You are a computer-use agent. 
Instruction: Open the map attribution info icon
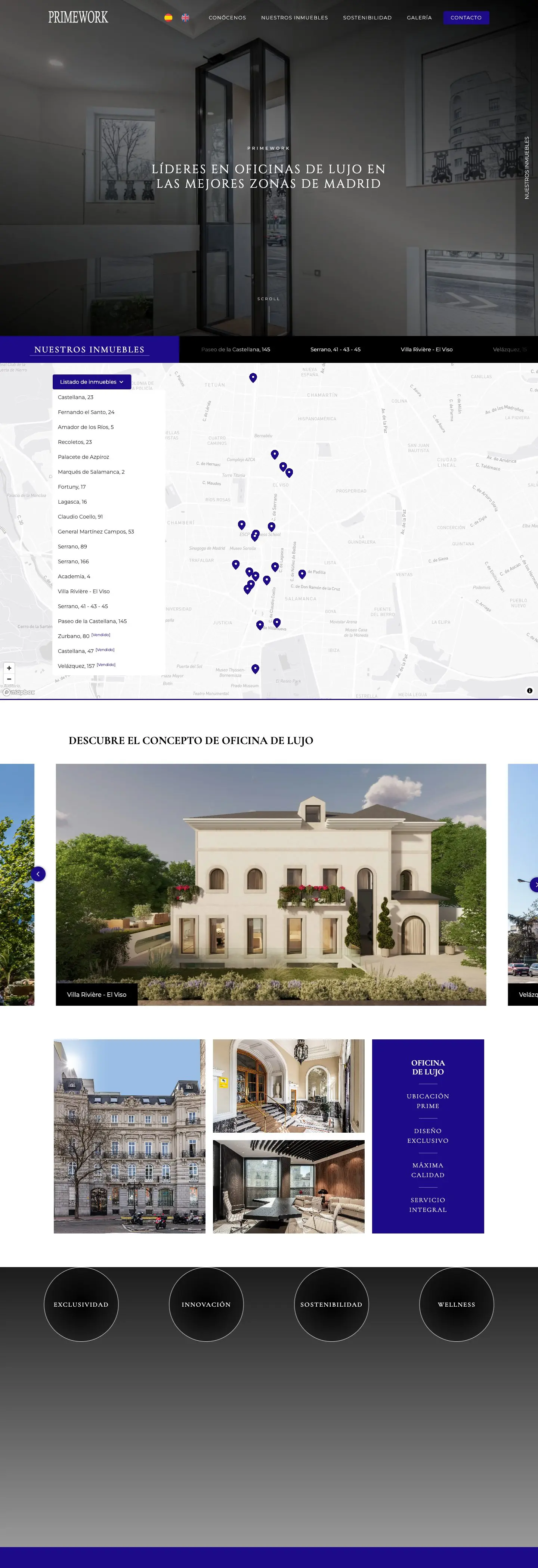529,690
